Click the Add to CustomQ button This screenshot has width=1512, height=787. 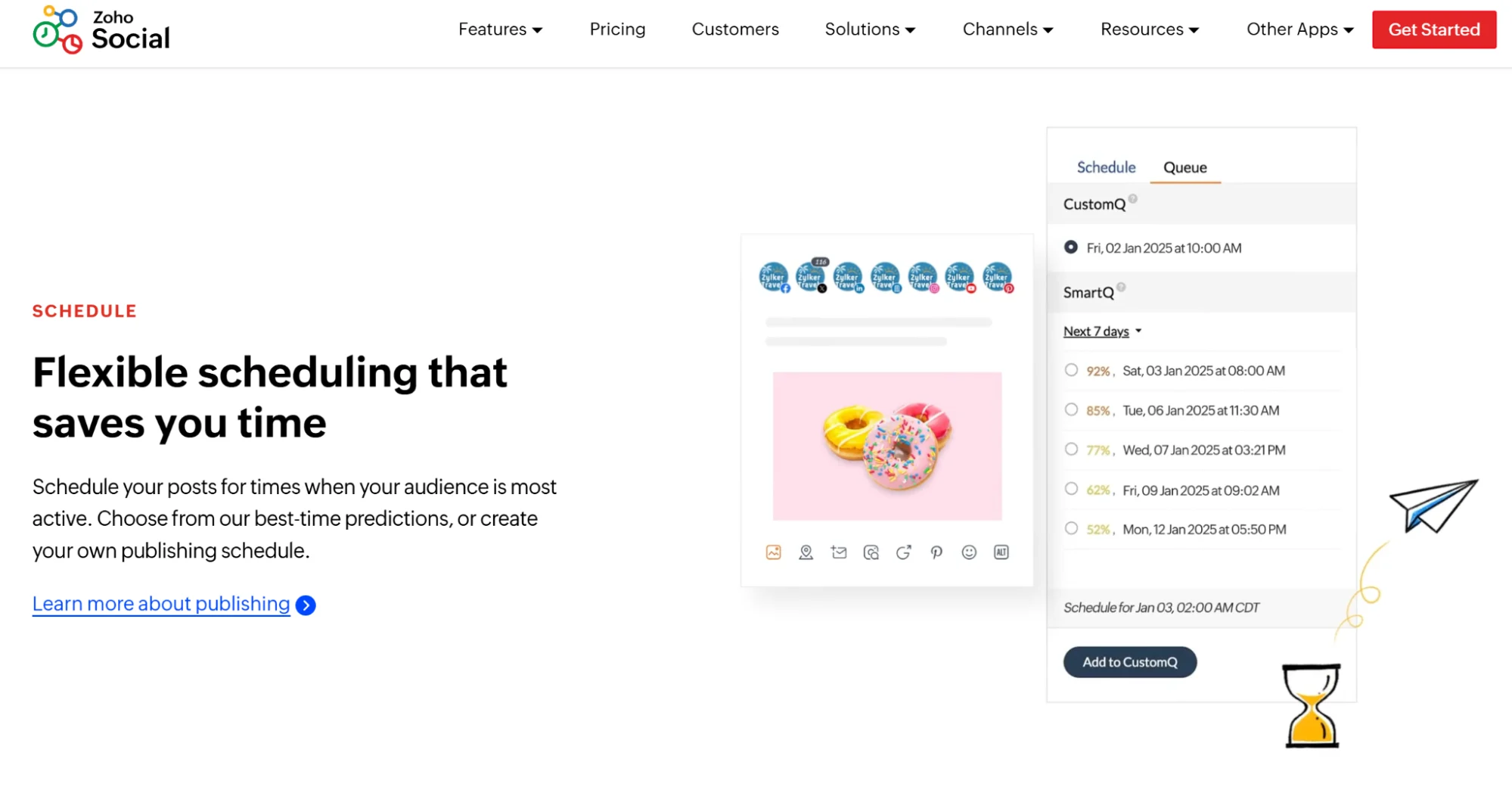pyautogui.click(x=1130, y=662)
